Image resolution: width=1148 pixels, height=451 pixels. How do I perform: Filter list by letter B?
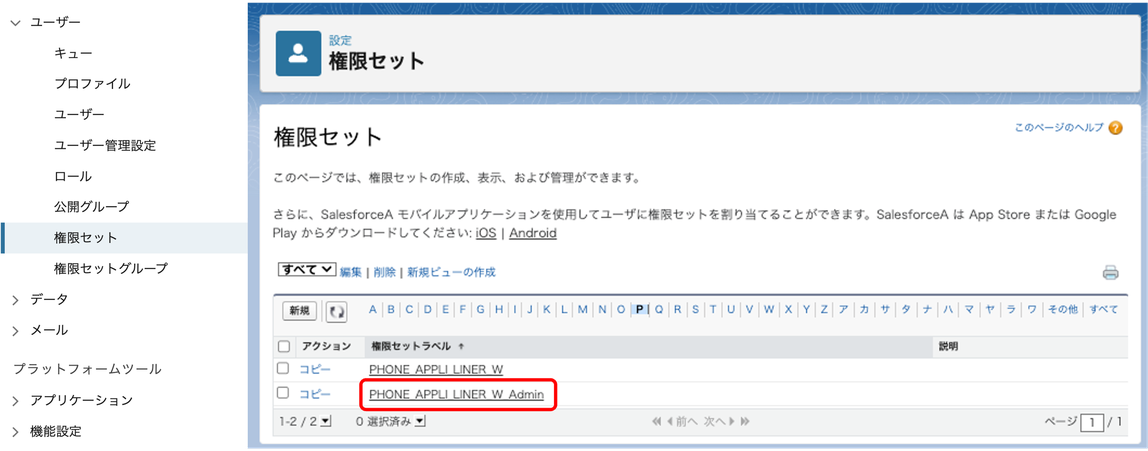point(391,310)
